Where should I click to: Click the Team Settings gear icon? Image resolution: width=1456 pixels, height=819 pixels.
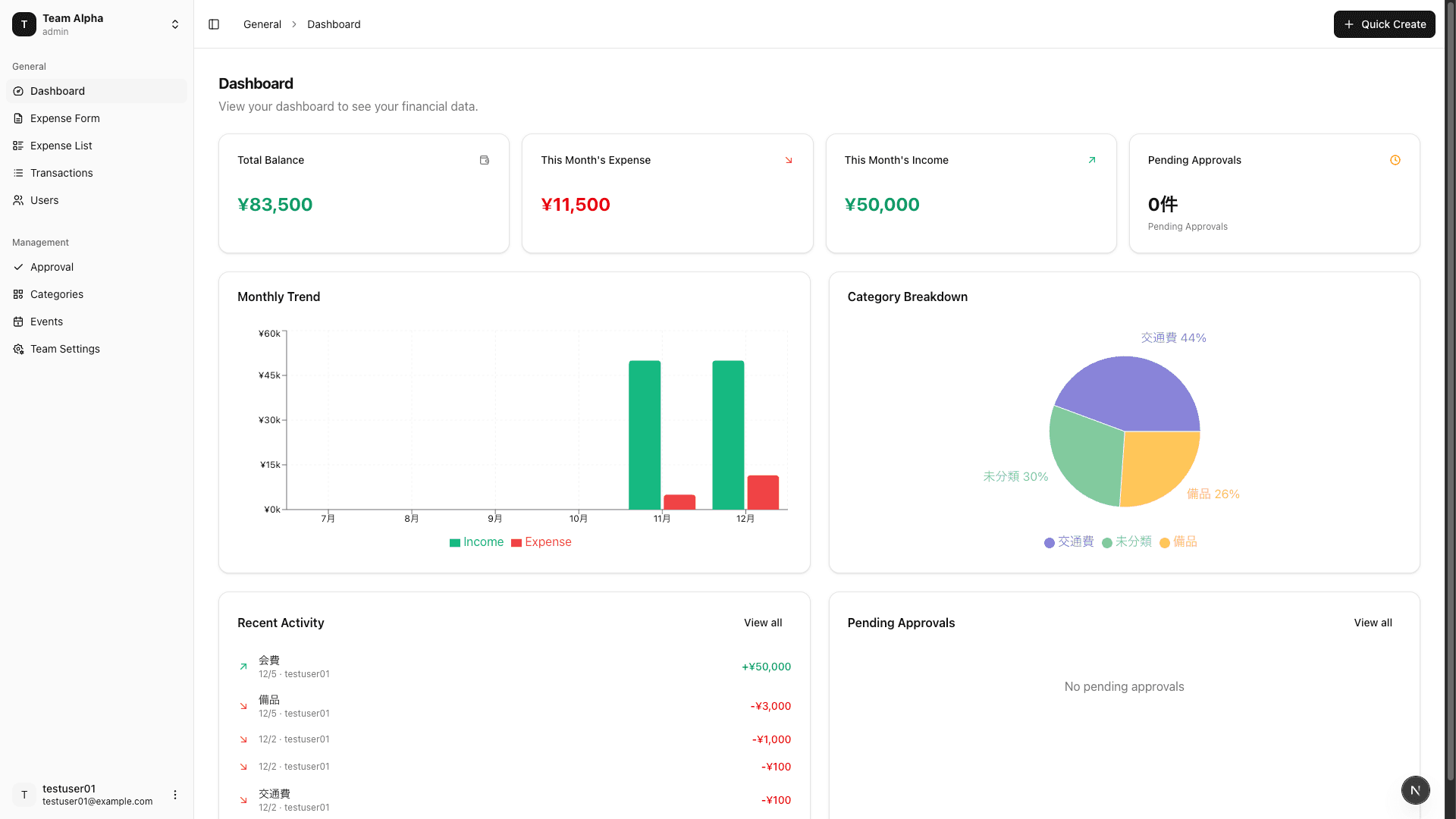pyautogui.click(x=18, y=349)
